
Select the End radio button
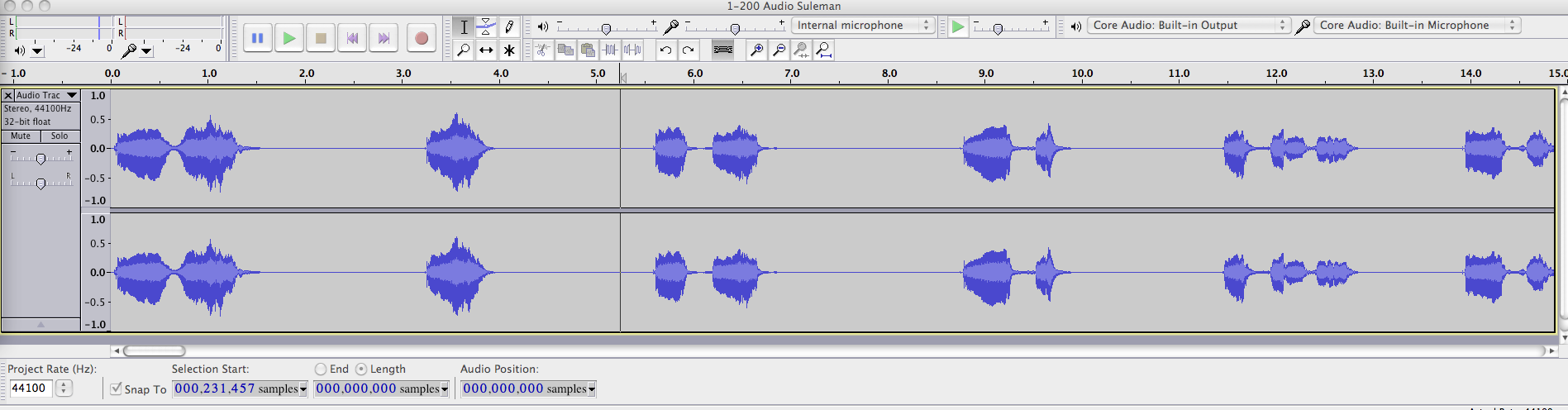point(321,369)
